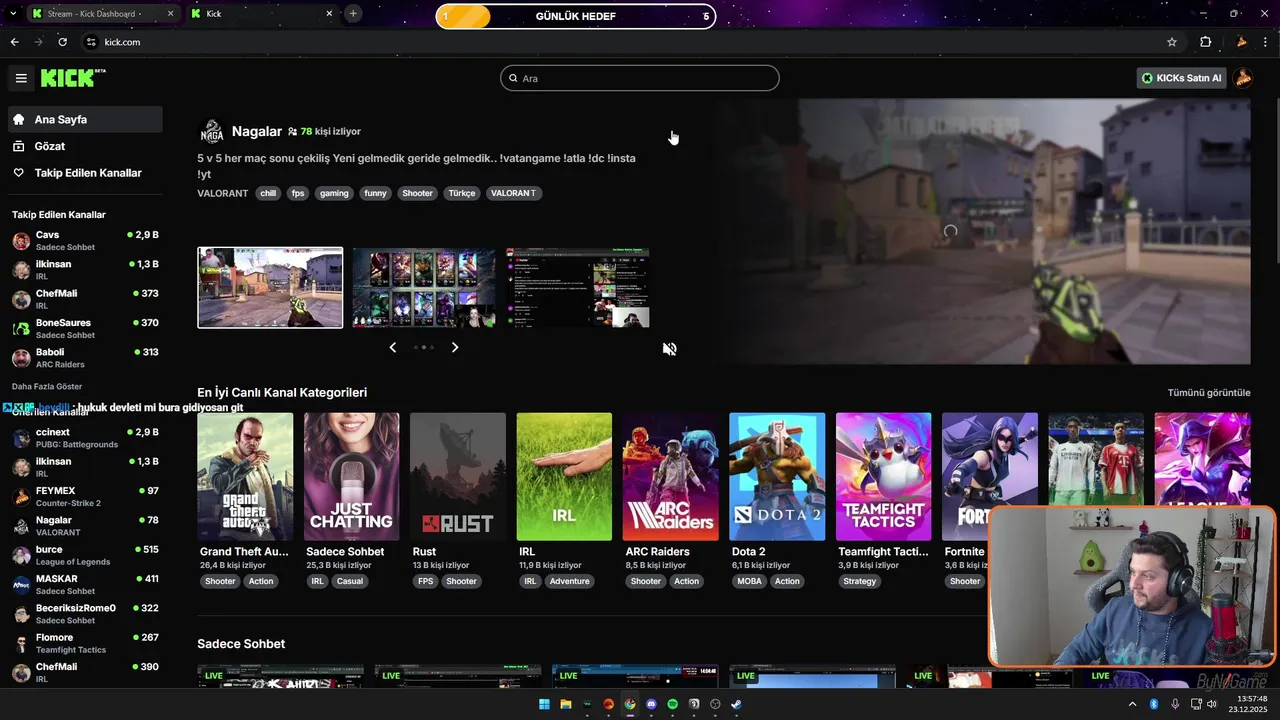
Task: Open the Teamfight Tactics category card
Action: 883,477
